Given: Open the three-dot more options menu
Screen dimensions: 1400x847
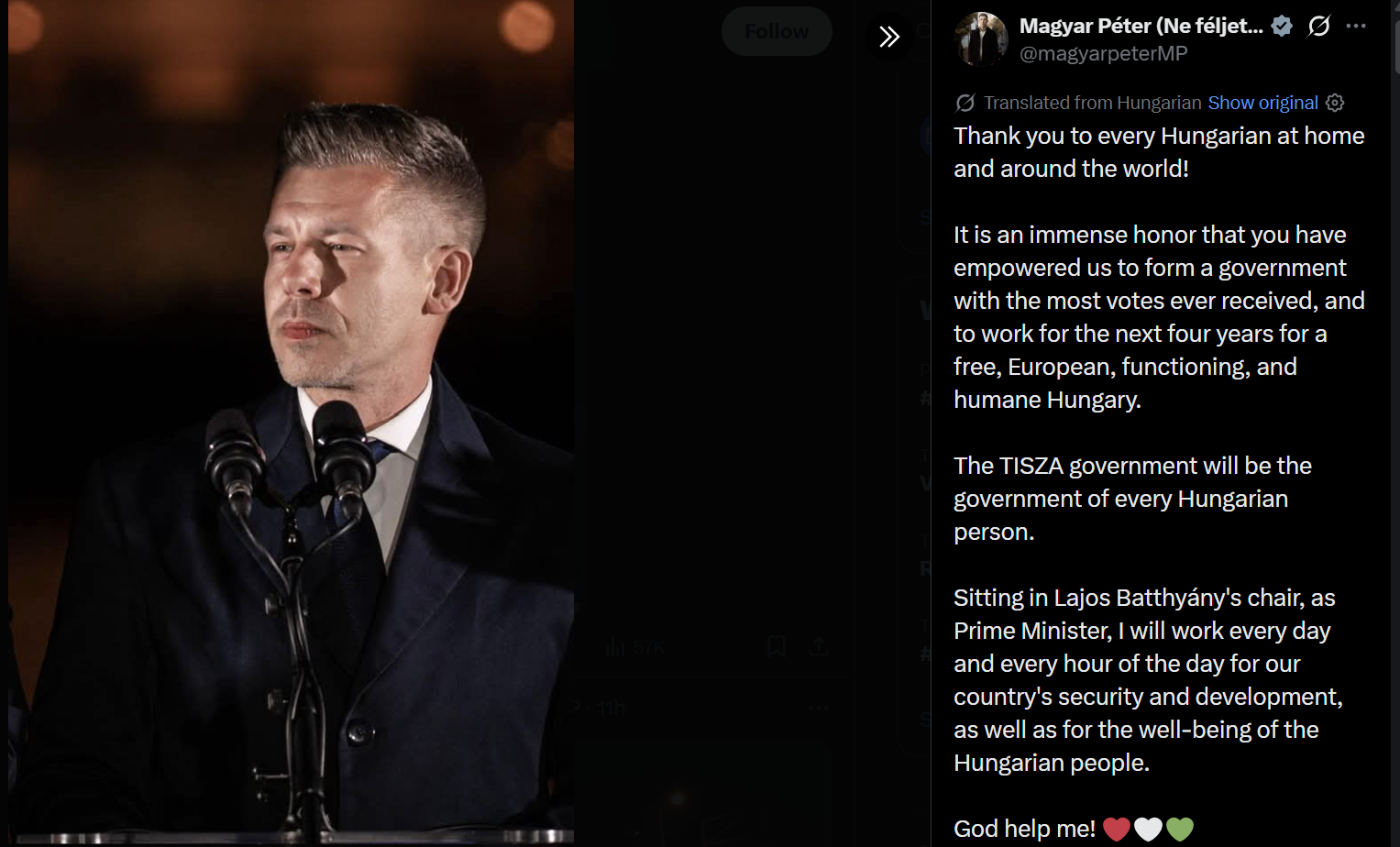Looking at the screenshot, I should click(x=1356, y=26).
